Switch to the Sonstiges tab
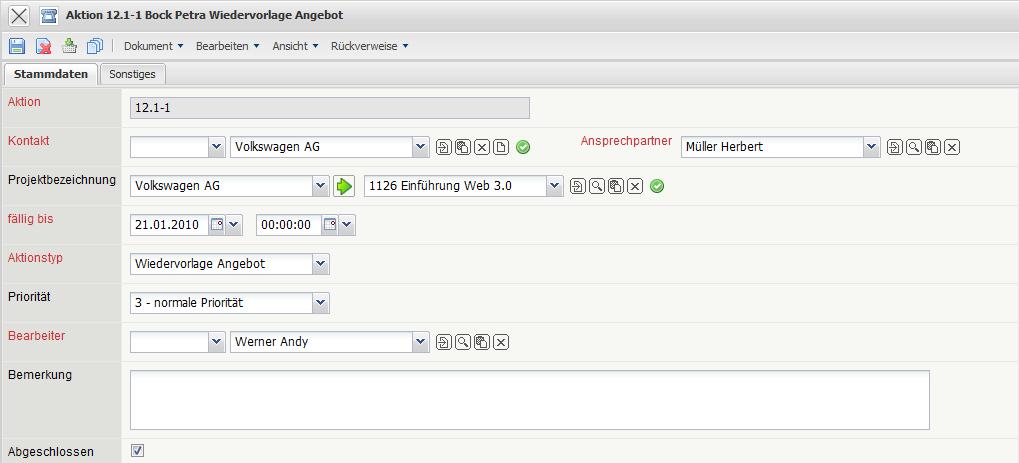Screen dimensions: 1019x463 click(133, 74)
